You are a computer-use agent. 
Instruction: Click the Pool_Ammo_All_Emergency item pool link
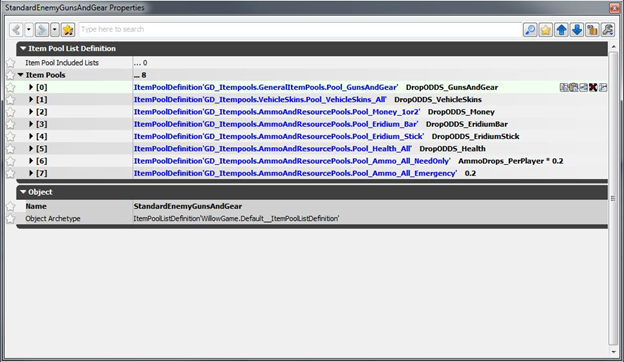point(295,173)
